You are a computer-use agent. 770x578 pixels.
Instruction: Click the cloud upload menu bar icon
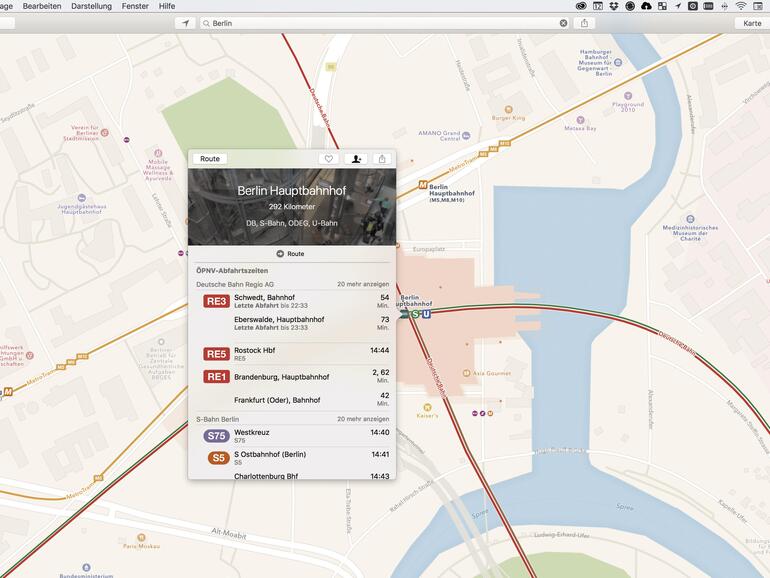pyautogui.click(x=646, y=6)
